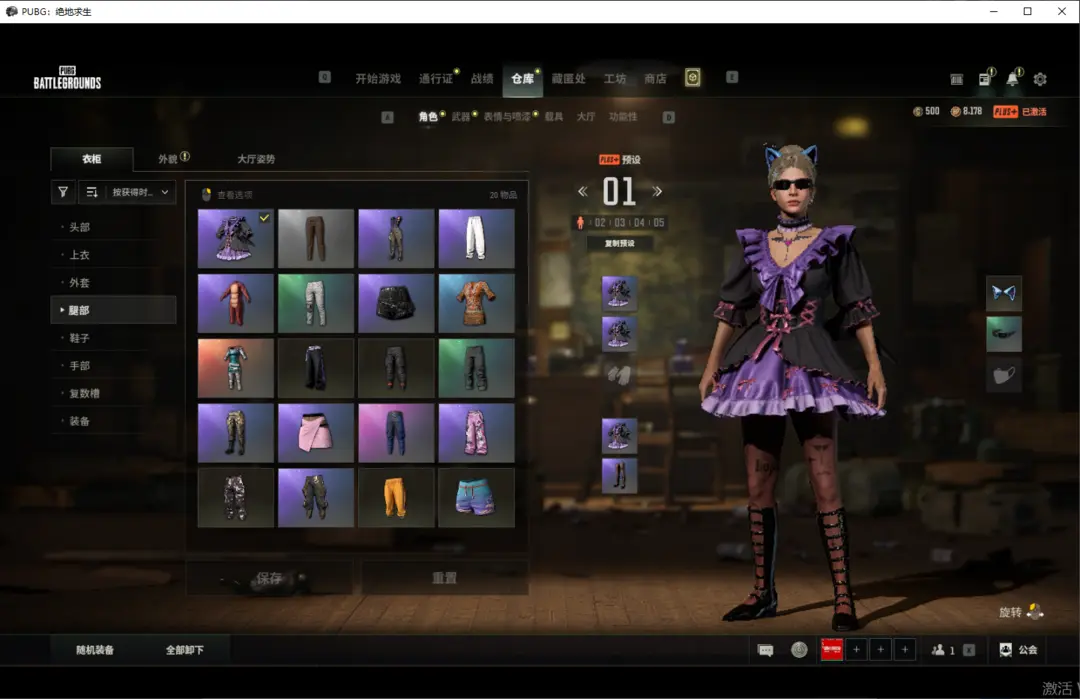Select the pink skirt item
This screenshot has width=1080, height=699.
(x=315, y=432)
